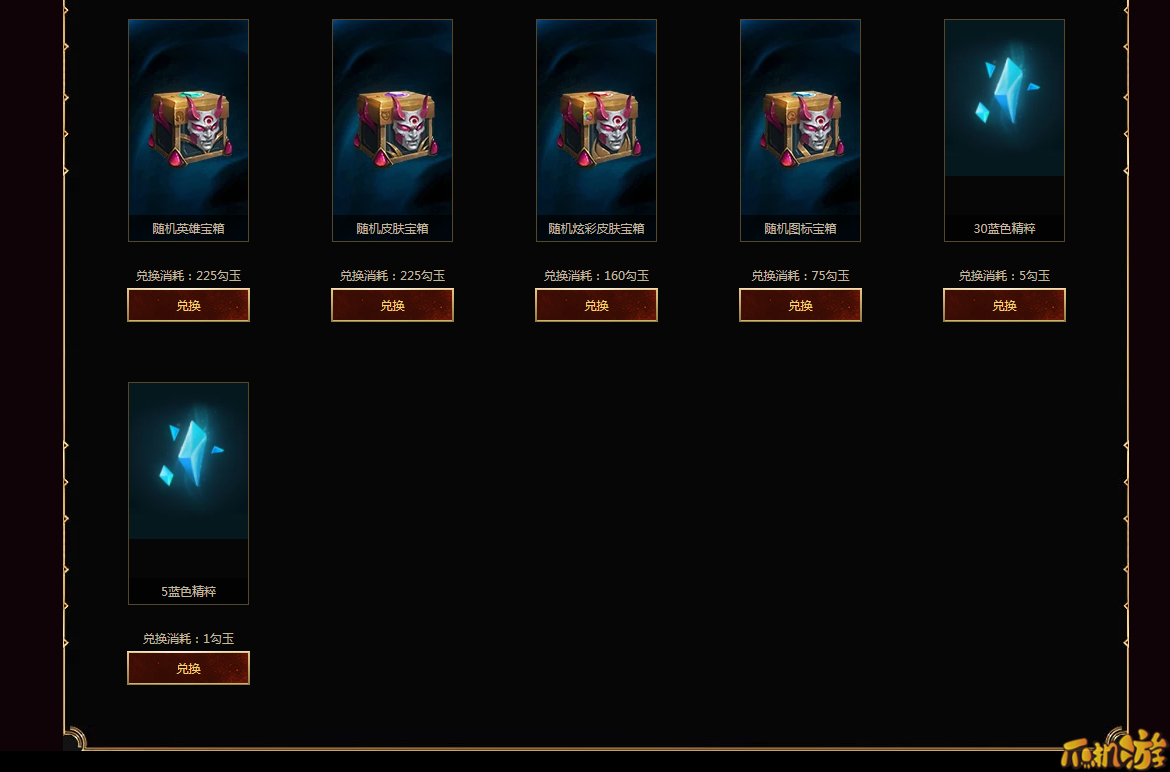Select the 随机皮肤宝箱 chest icon
This screenshot has height=772, width=1170.
[x=392, y=118]
